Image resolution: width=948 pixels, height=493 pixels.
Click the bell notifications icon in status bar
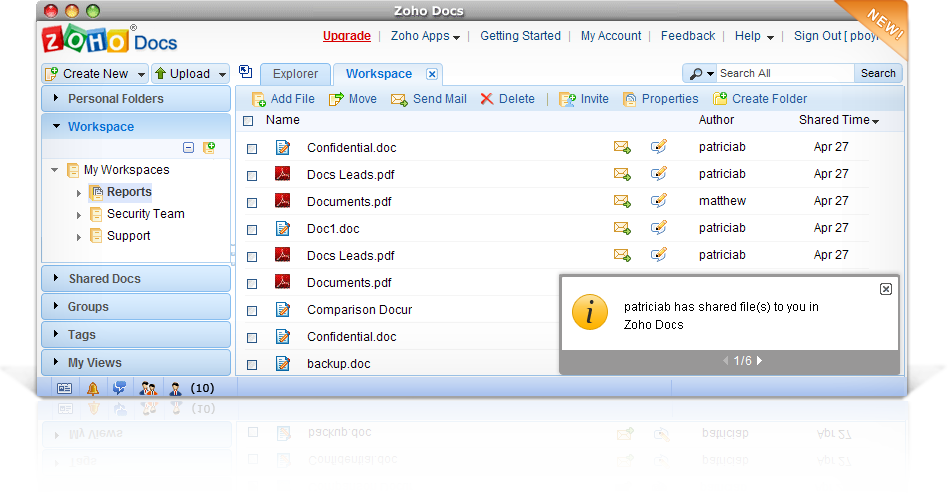(93, 388)
